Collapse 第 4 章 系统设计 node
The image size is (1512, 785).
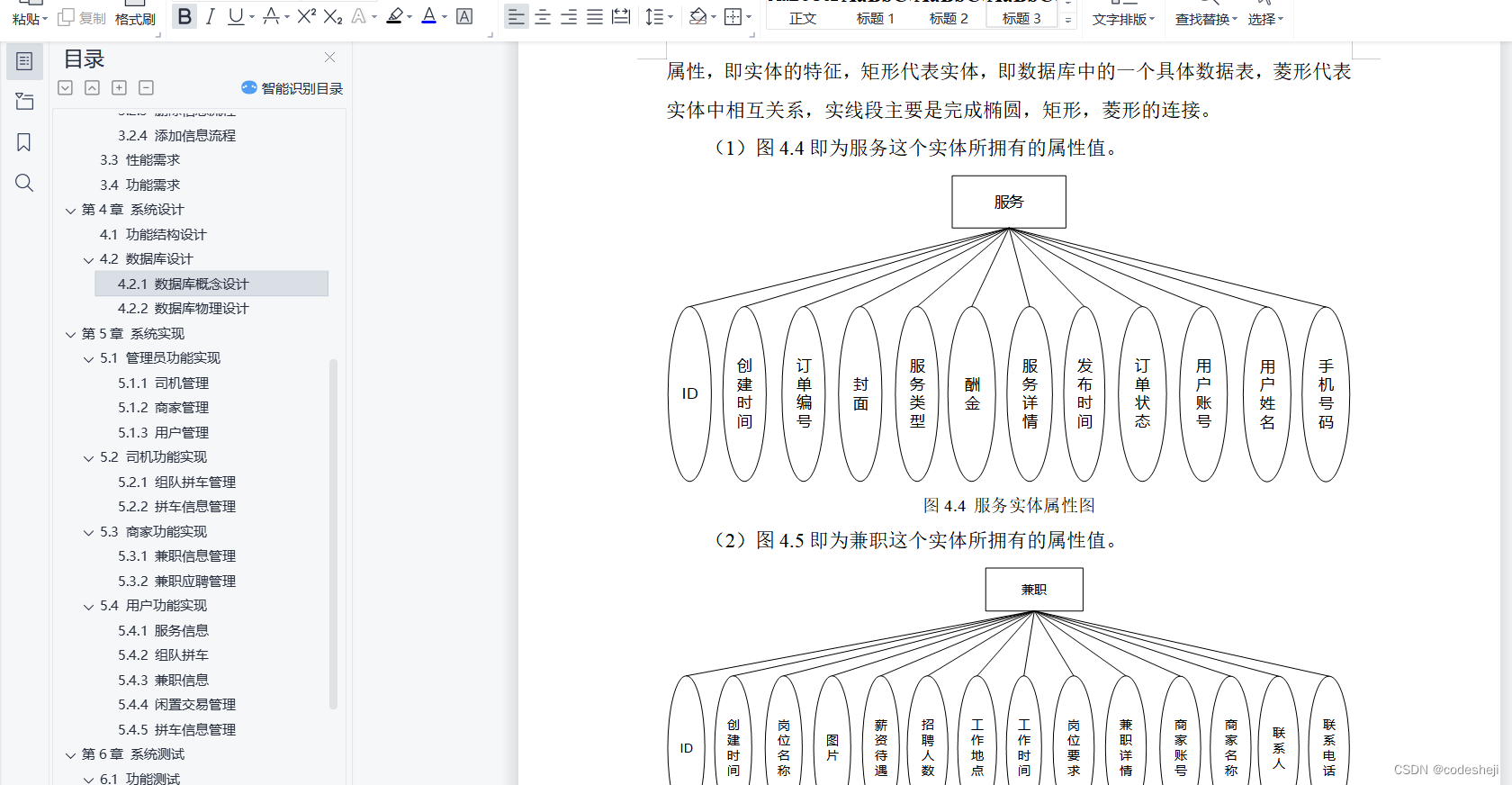[x=71, y=211]
